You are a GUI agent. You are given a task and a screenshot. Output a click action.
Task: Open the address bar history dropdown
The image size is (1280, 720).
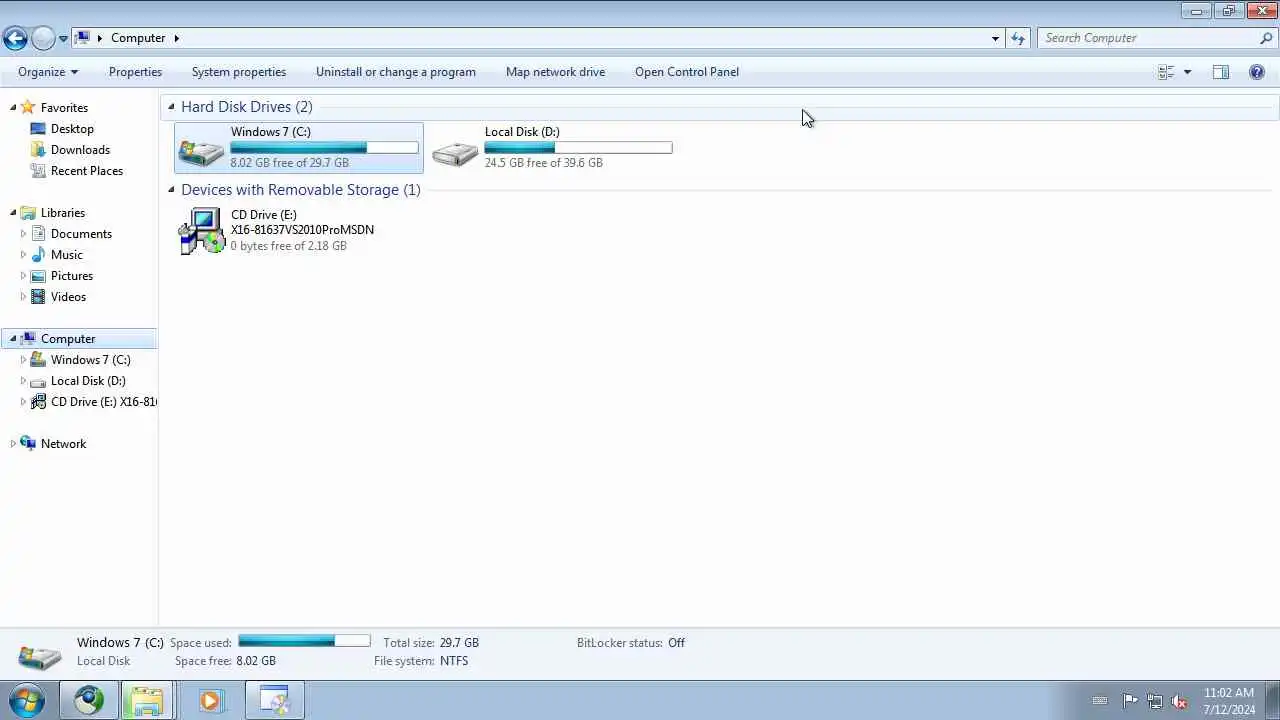tap(995, 38)
